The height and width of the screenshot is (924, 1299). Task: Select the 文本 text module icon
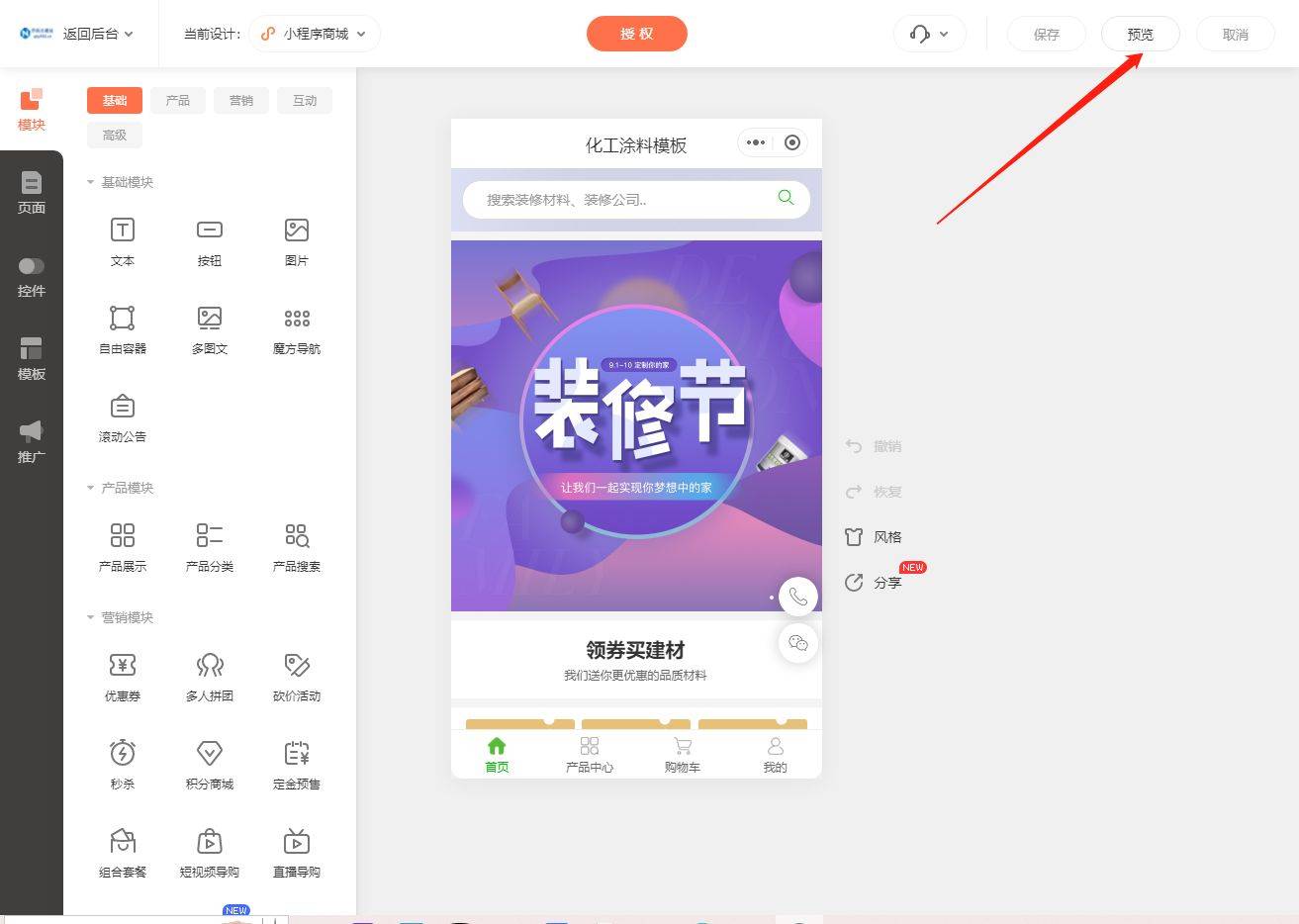(123, 231)
